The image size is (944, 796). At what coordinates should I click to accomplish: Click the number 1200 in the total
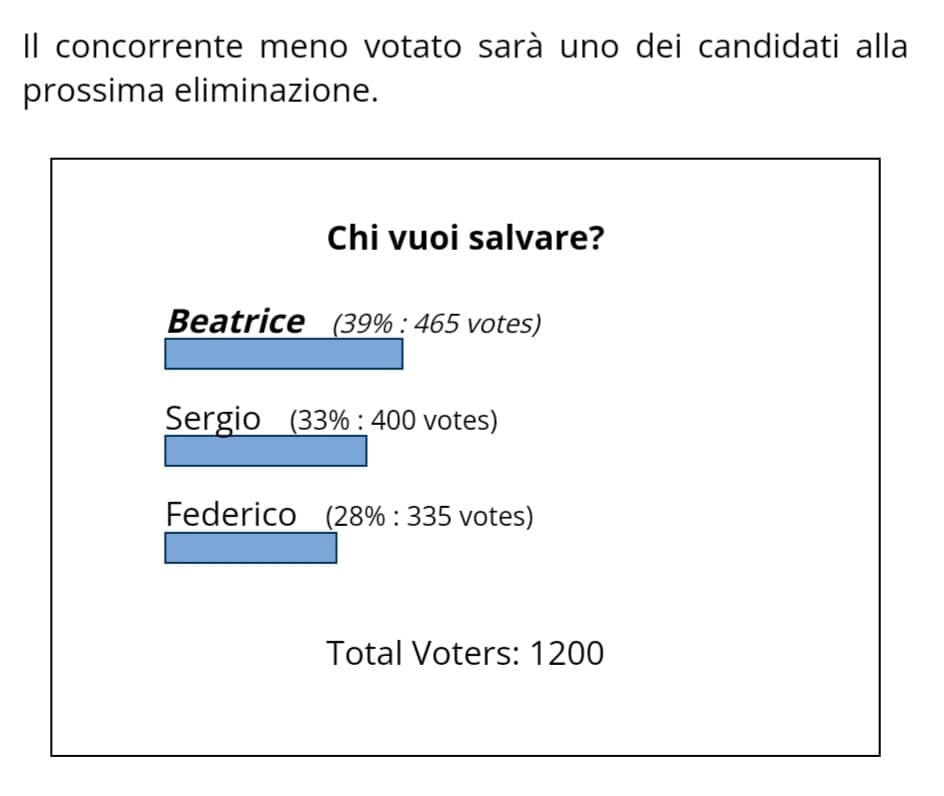pyautogui.click(x=567, y=653)
